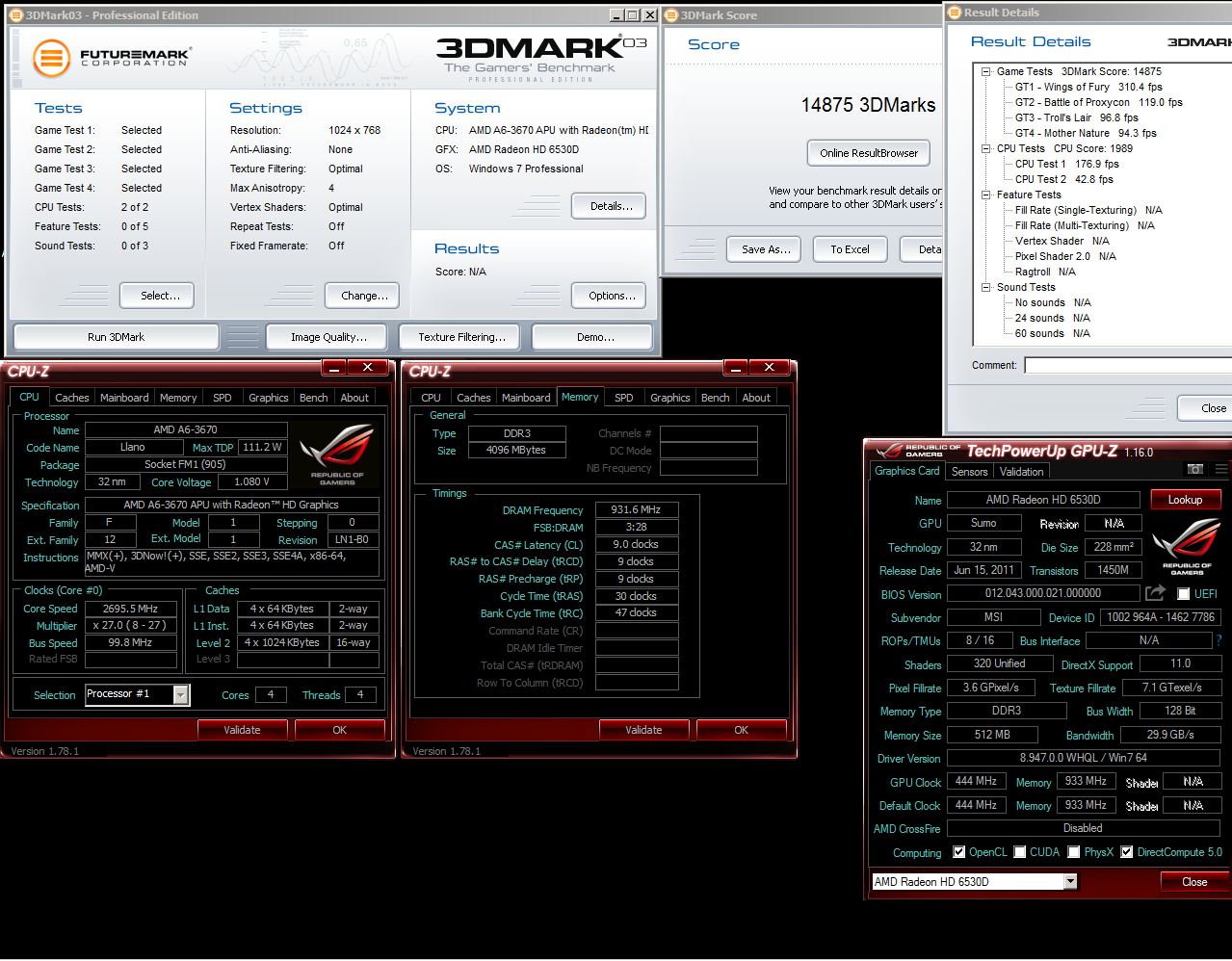
Task: Open the Processor #1 selection dropdown
Action: click(180, 694)
